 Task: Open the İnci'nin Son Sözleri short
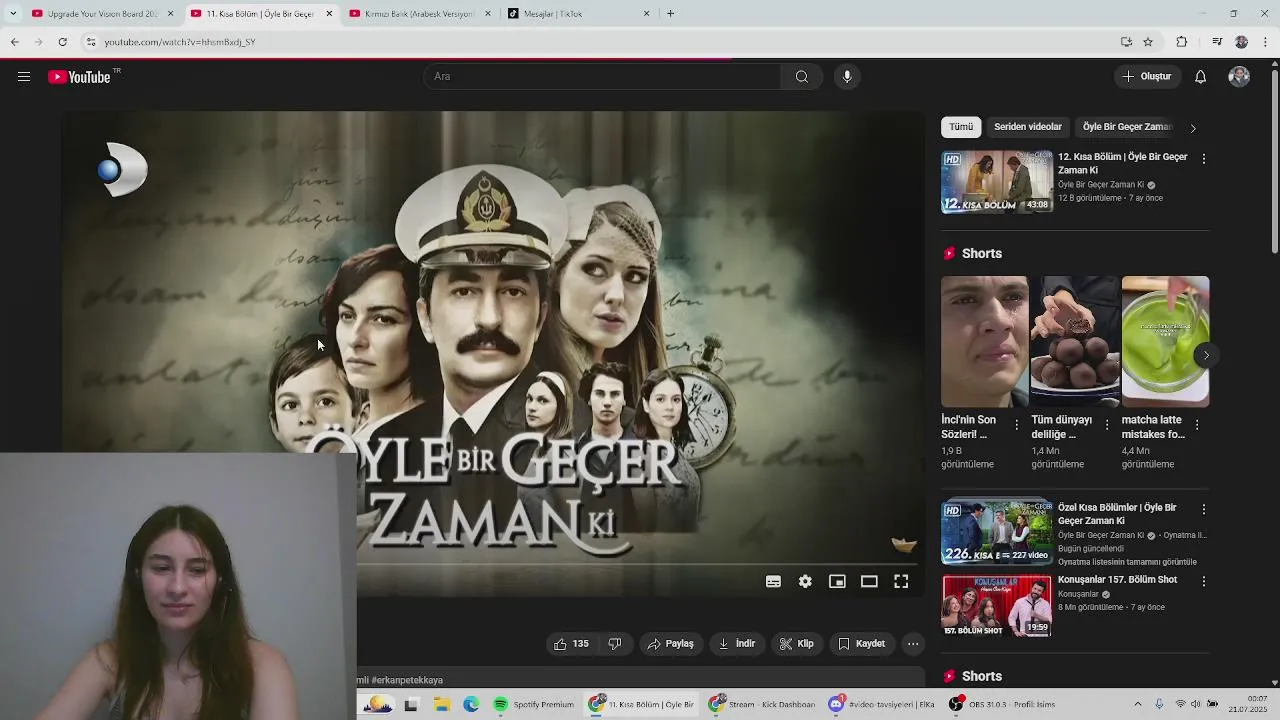click(984, 341)
